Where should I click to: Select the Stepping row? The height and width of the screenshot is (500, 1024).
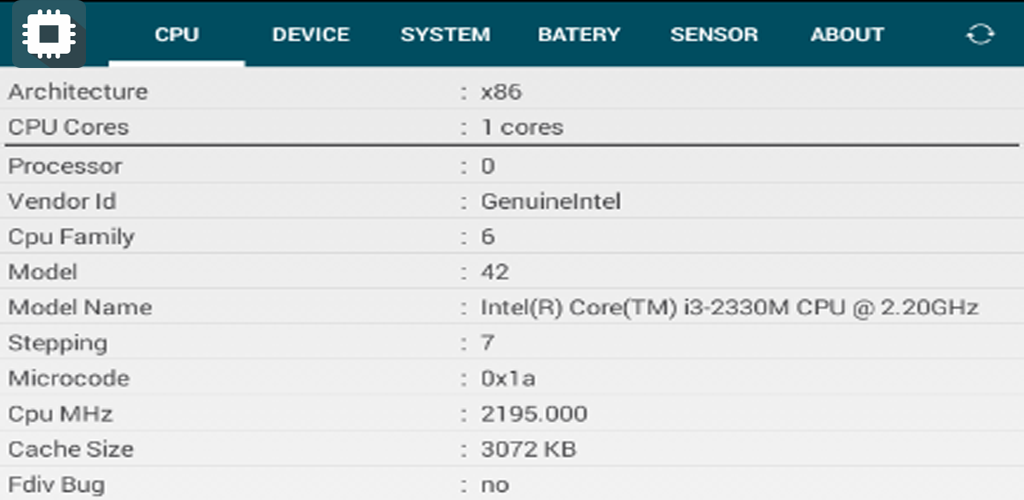click(58, 343)
